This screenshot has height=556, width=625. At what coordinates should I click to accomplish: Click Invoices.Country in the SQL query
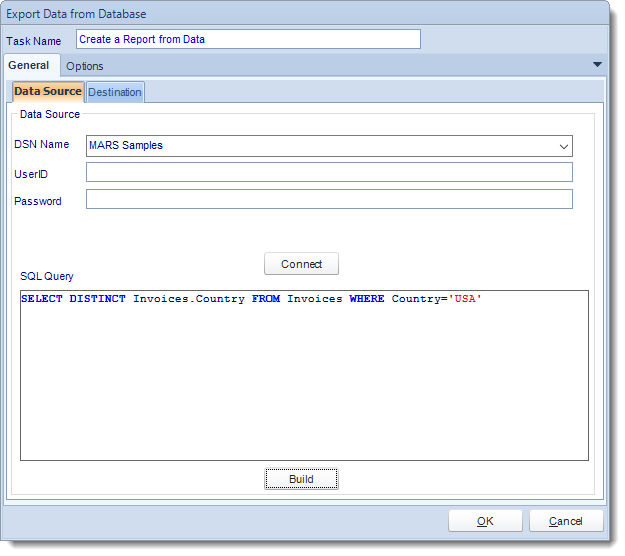[189, 299]
